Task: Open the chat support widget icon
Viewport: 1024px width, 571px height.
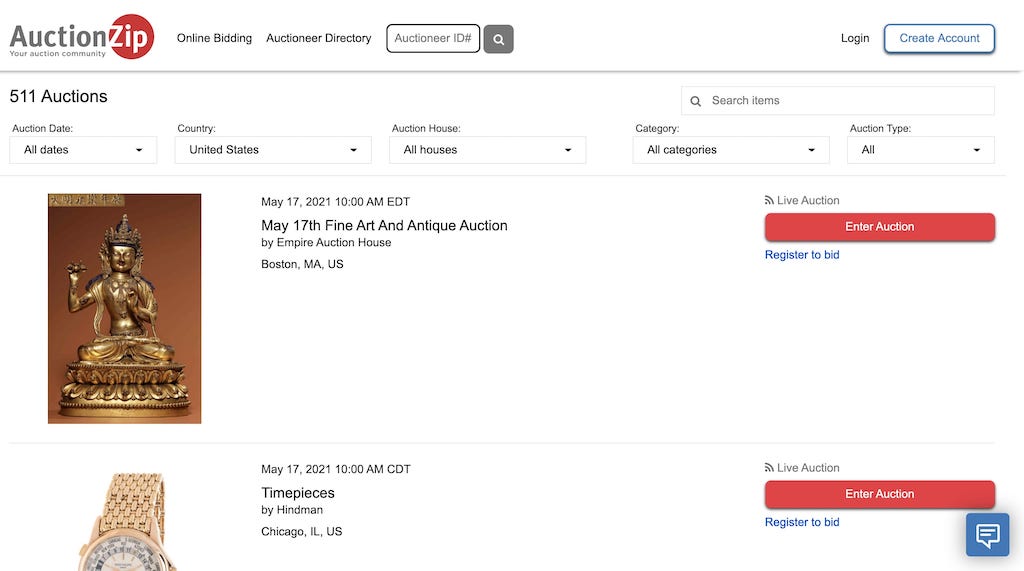Action: click(987, 534)
